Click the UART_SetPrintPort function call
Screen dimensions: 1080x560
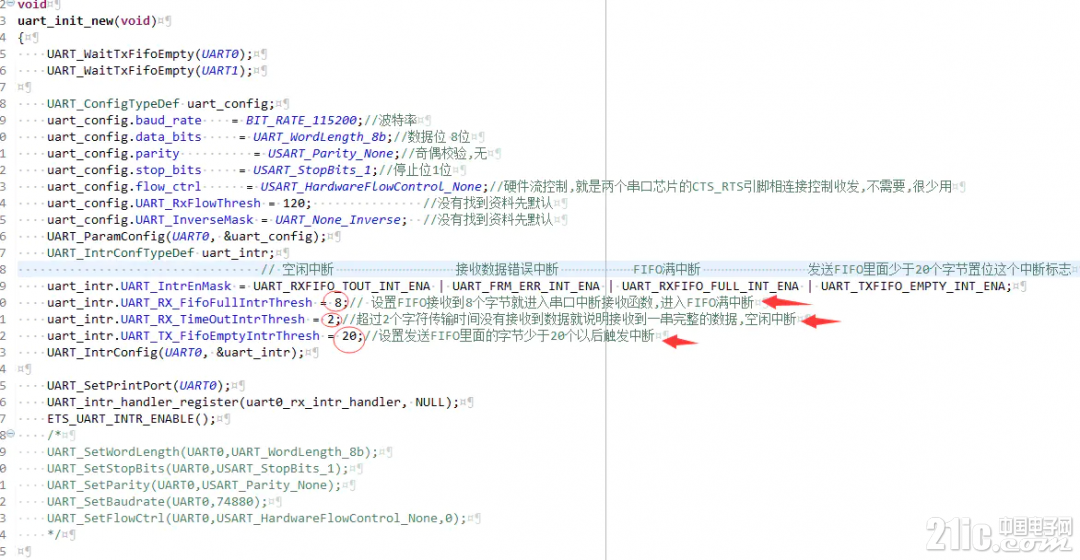(110, 384)
